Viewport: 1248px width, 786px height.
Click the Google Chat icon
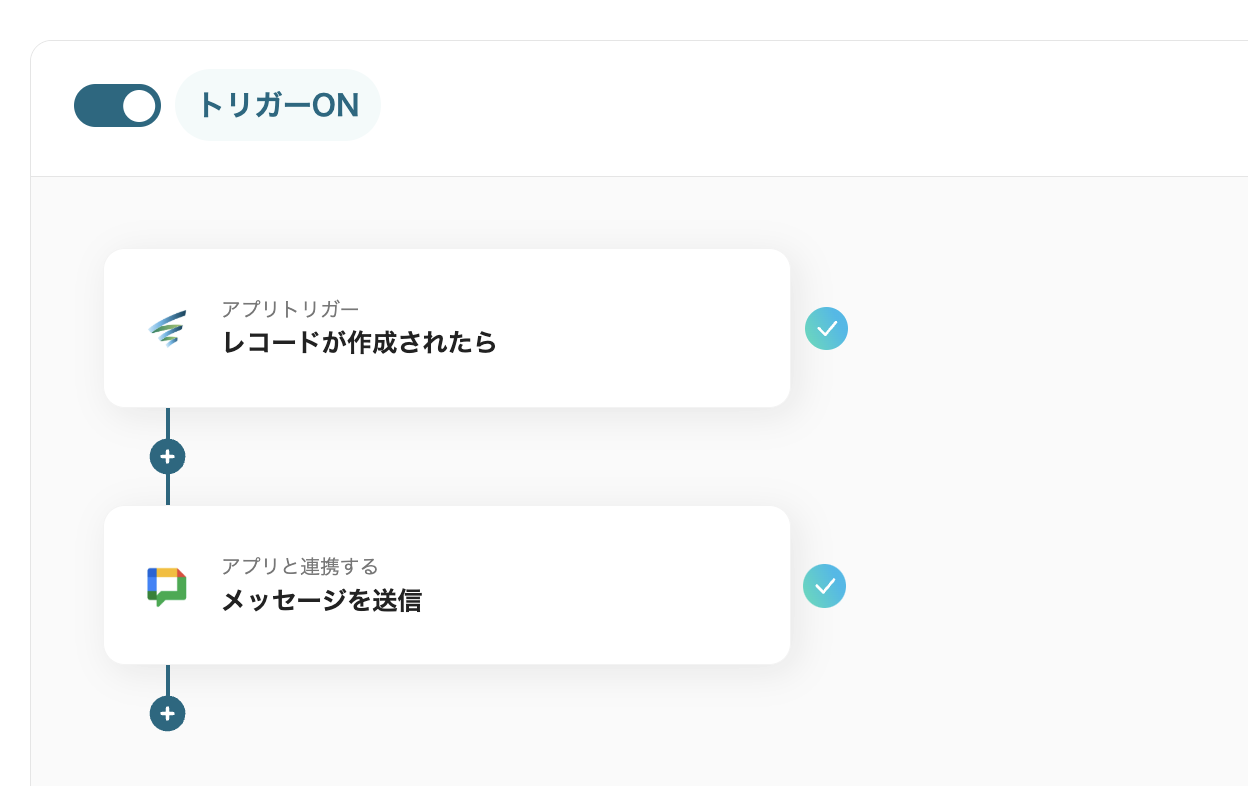click(167, 586)
